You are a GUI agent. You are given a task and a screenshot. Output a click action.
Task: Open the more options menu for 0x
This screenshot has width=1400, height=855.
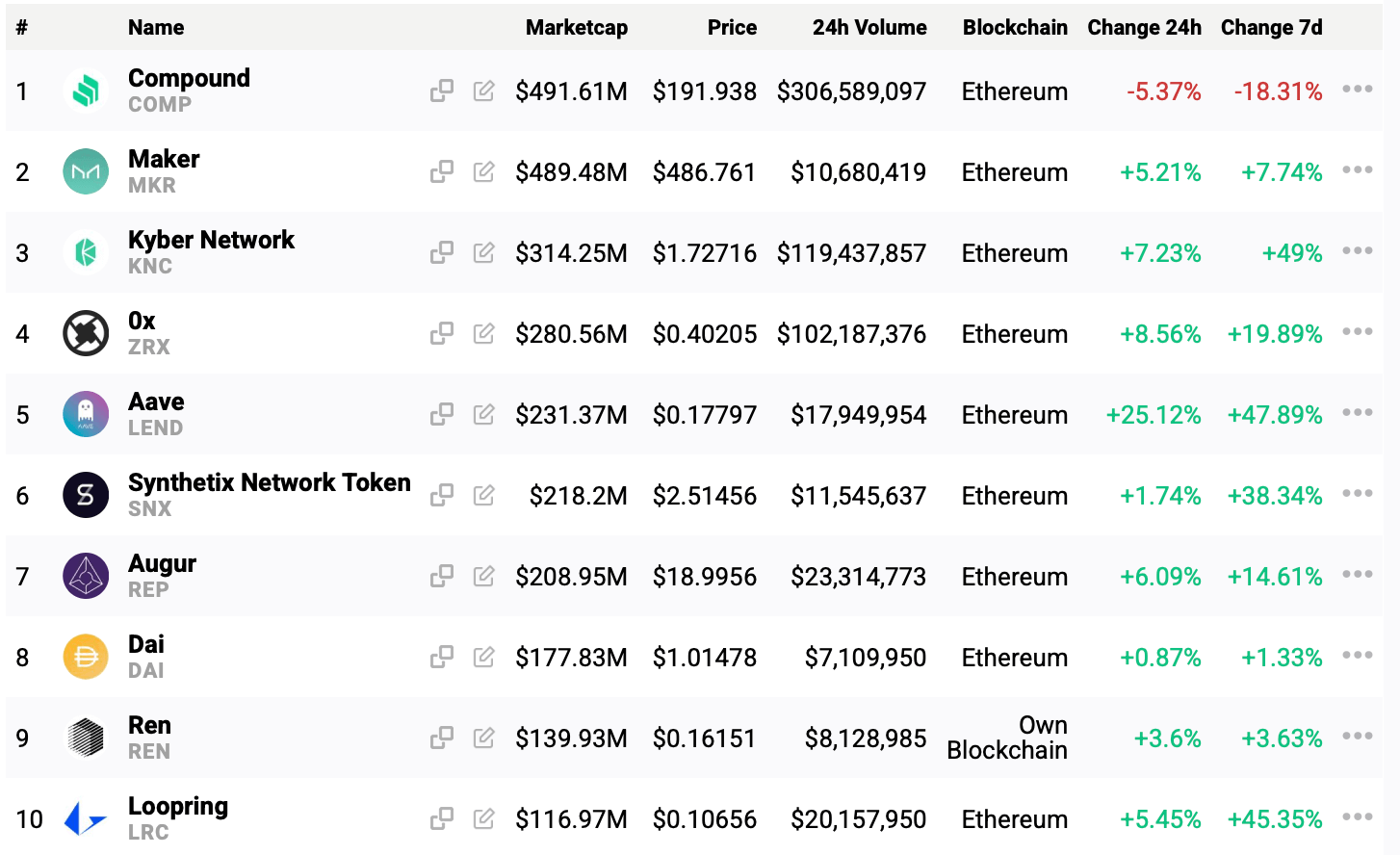point(1358,331)
